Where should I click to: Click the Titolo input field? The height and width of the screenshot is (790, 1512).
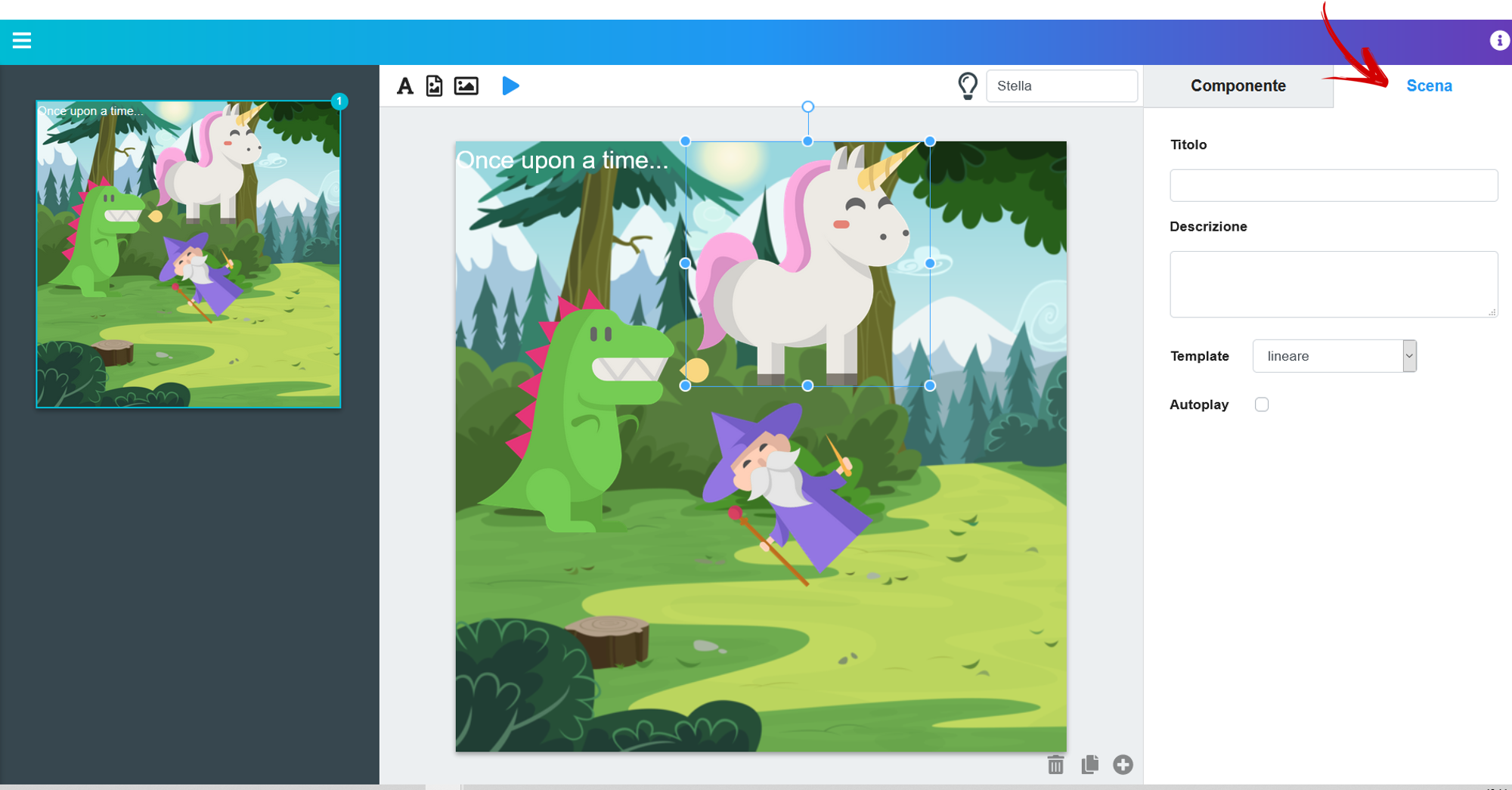coord(1334,185)
